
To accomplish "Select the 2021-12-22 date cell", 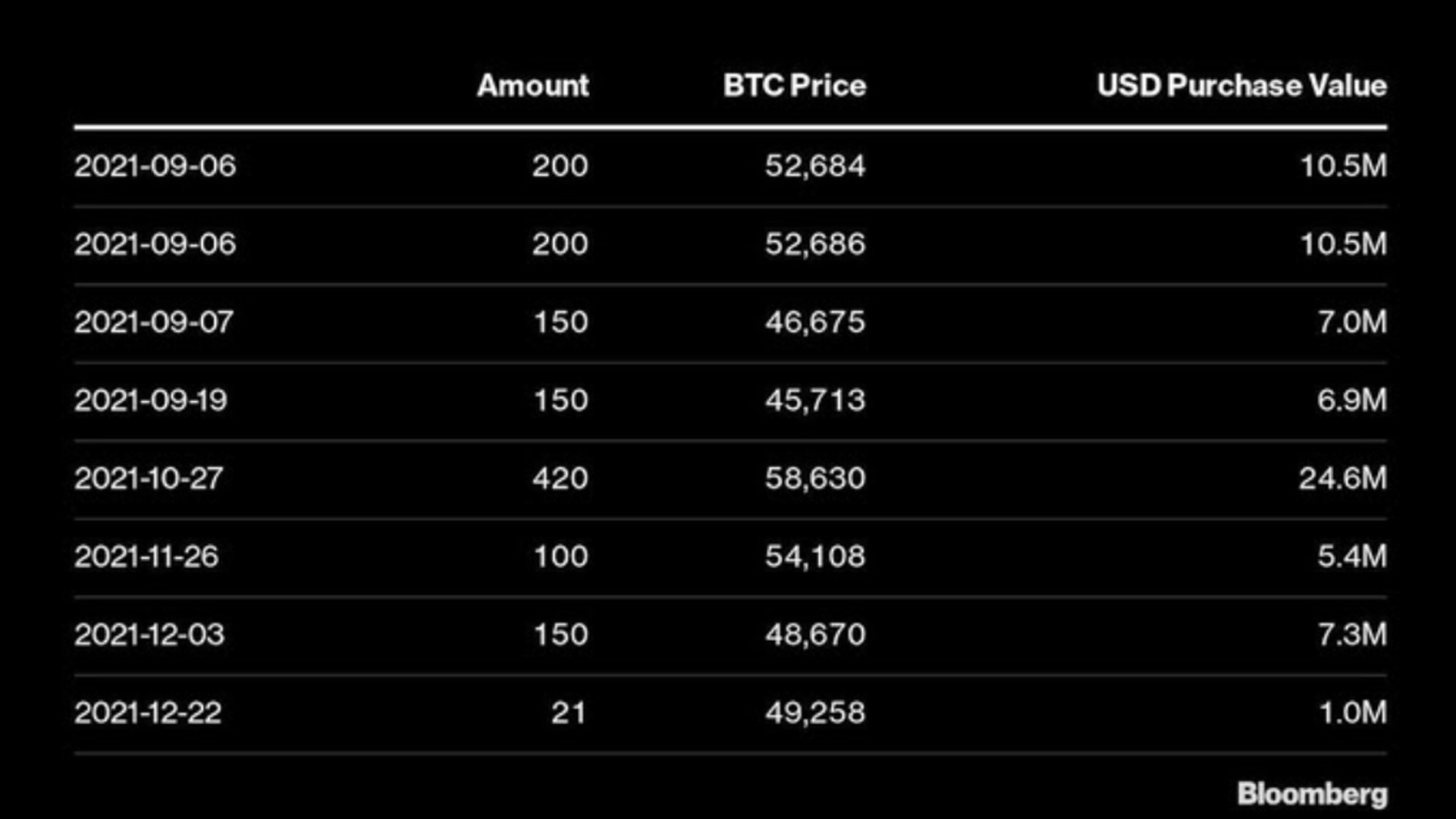I will pos(148,713).
